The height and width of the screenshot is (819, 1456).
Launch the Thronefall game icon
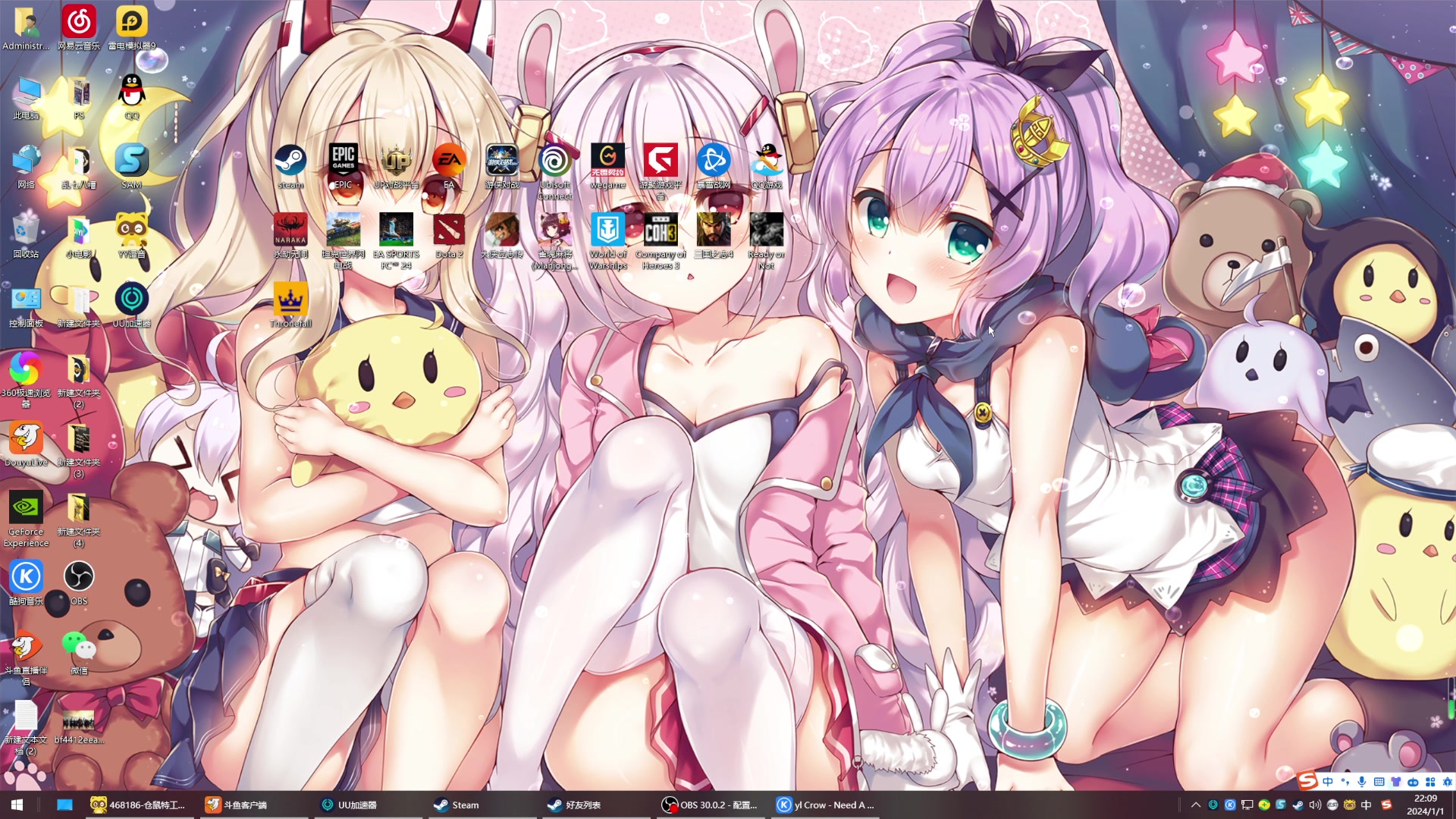click(x=290, y=300)
